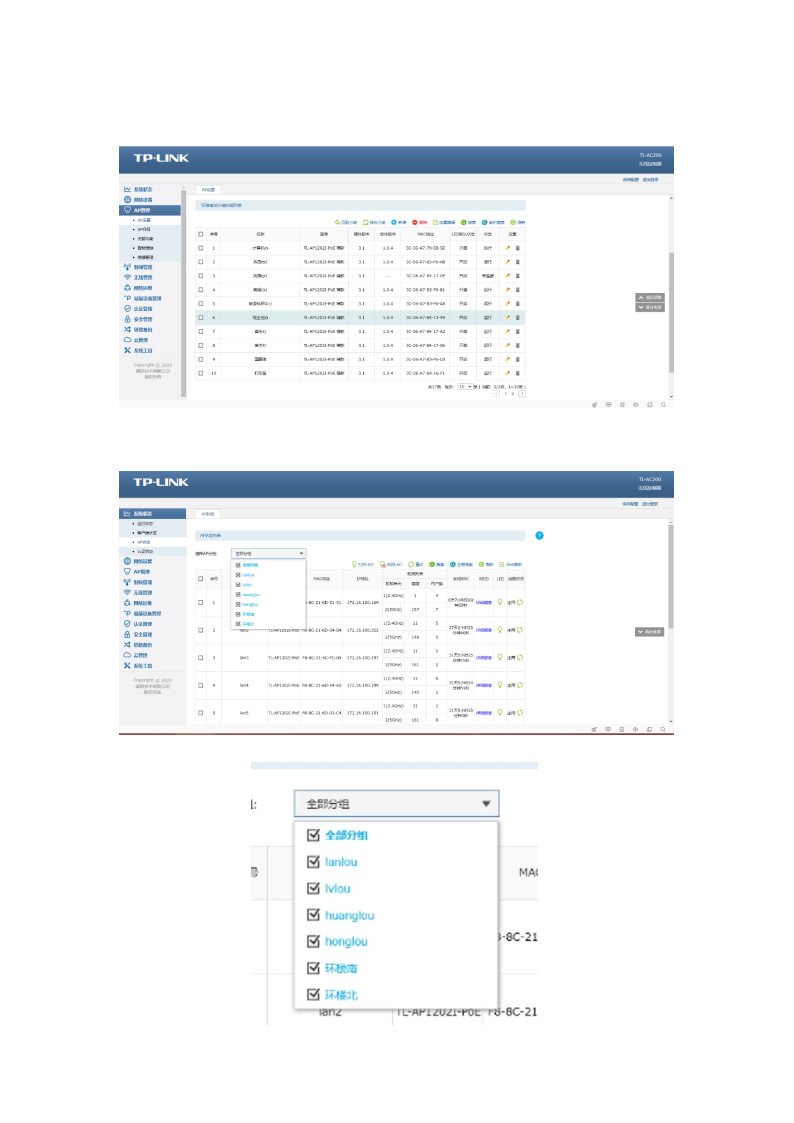Image resolution: width=794 pixels, height=1123 pixels.
Task: Click 详细信息 link in lan3 row
Action: (x=484, y=658)
